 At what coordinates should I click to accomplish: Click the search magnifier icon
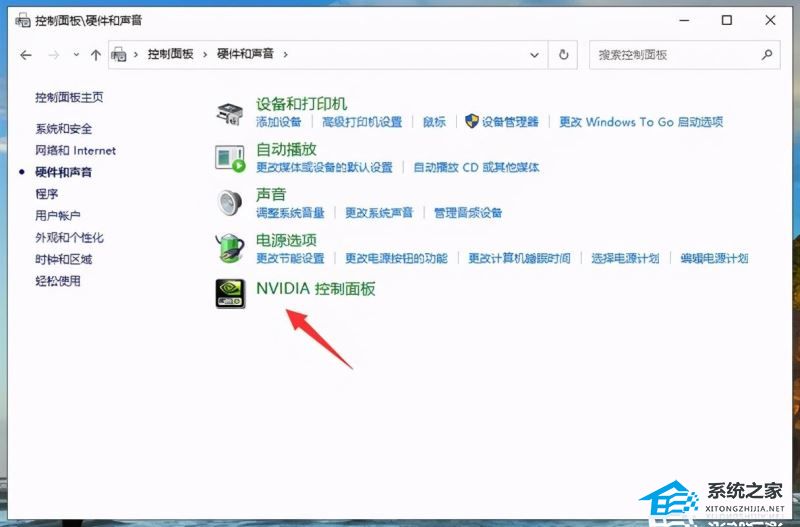click(x=767, y=55)
